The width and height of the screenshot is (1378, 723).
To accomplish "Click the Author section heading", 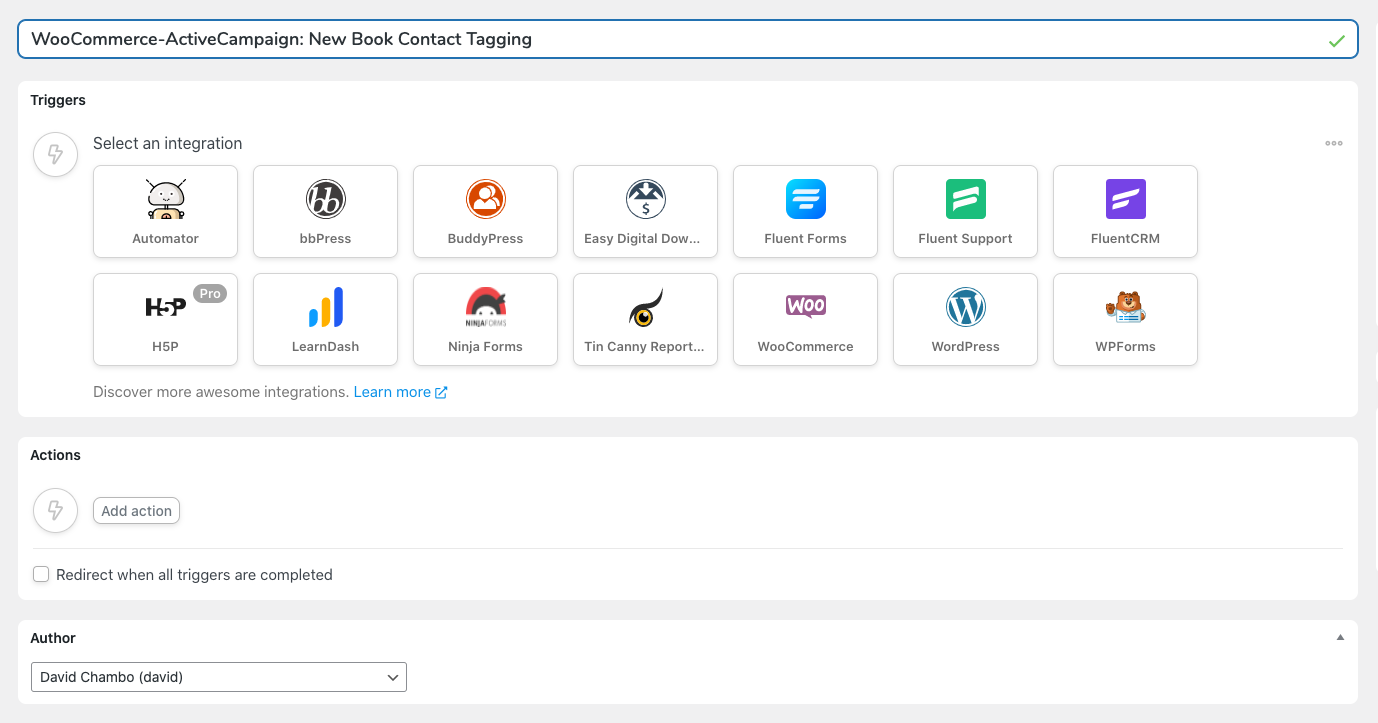I will click(53, 638).
